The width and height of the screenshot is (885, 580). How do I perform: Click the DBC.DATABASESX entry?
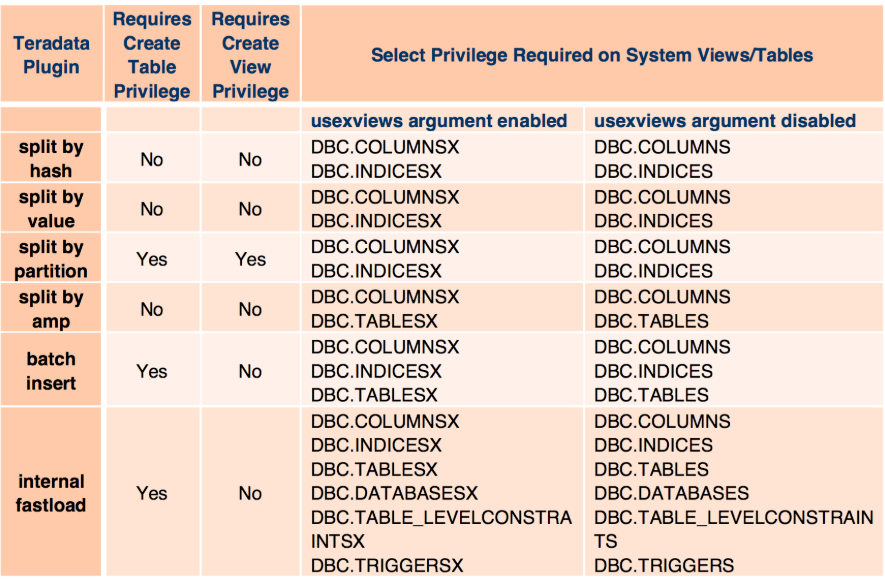[x=394, y=493]
